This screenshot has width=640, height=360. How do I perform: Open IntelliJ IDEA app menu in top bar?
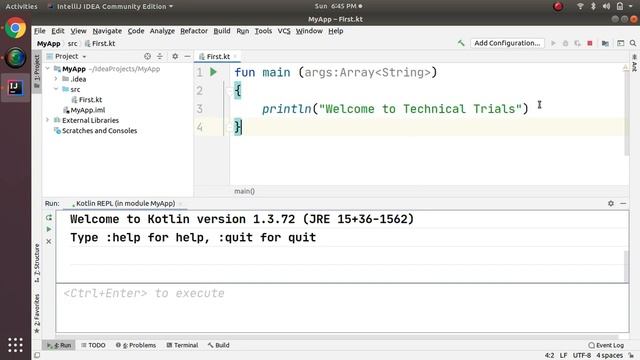[x=110, y=6]
